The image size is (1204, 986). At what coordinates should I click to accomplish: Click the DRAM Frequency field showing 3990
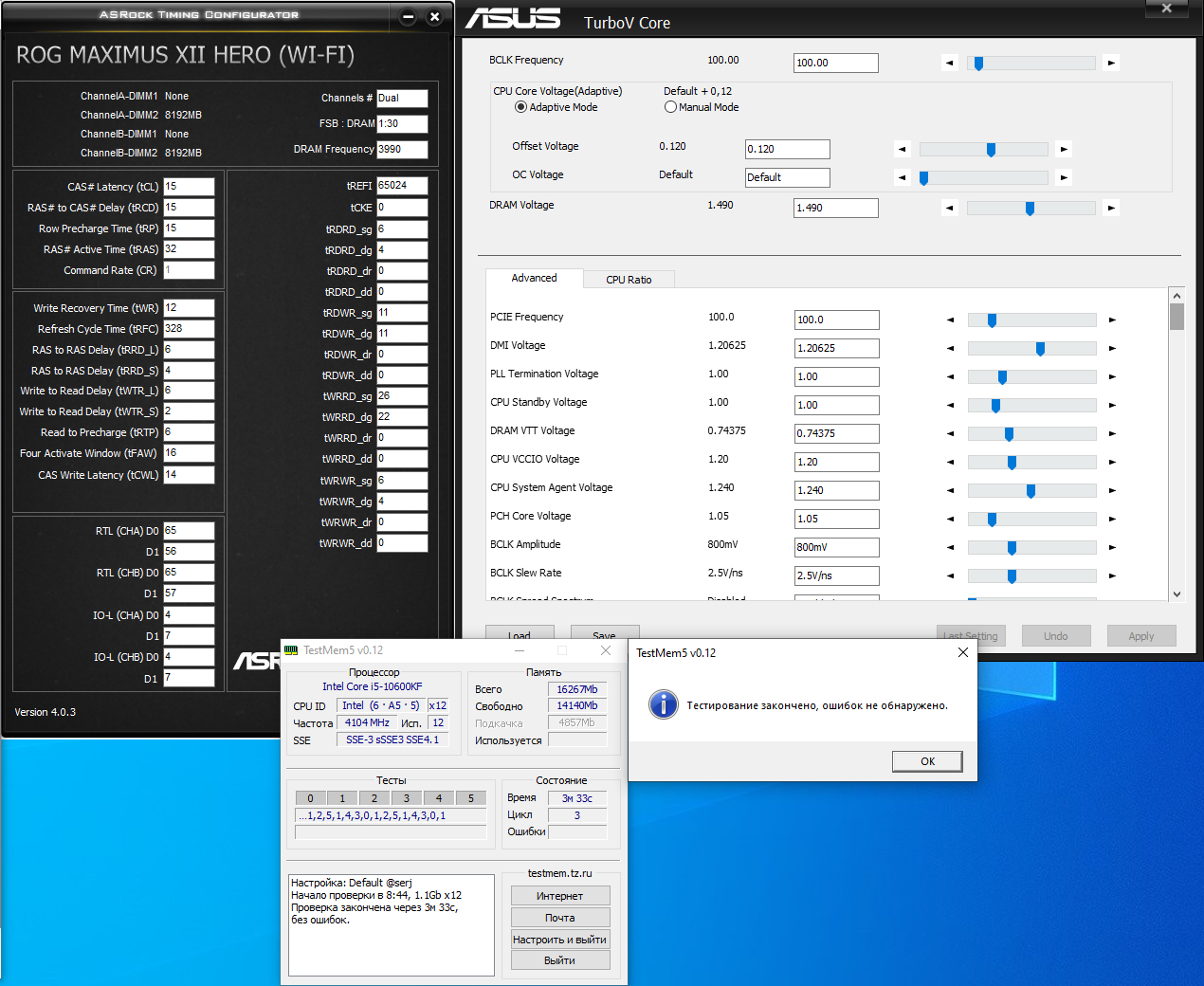click(x=402, y=149)
